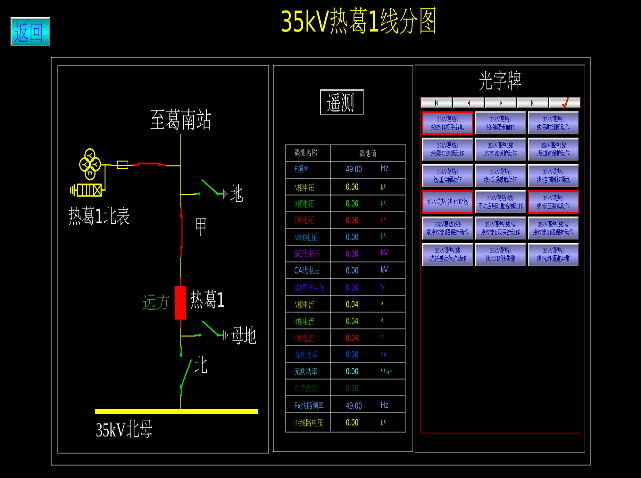Click the red C相电压 0.00 value
The height and width of the screenshot is (478, 641).
352,220
